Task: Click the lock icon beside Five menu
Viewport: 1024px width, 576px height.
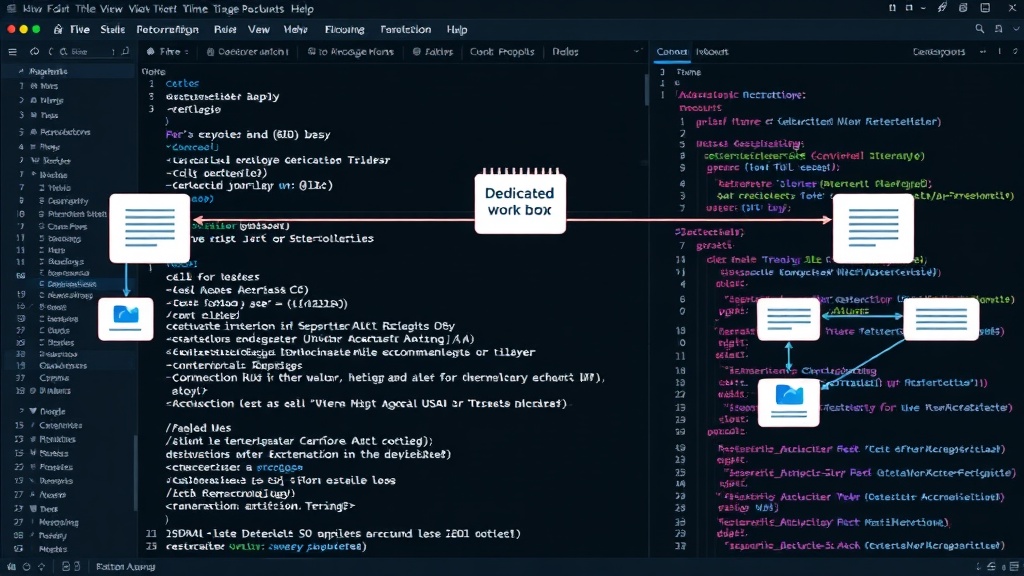Action: pyautogui.click(x=58, y=29)
